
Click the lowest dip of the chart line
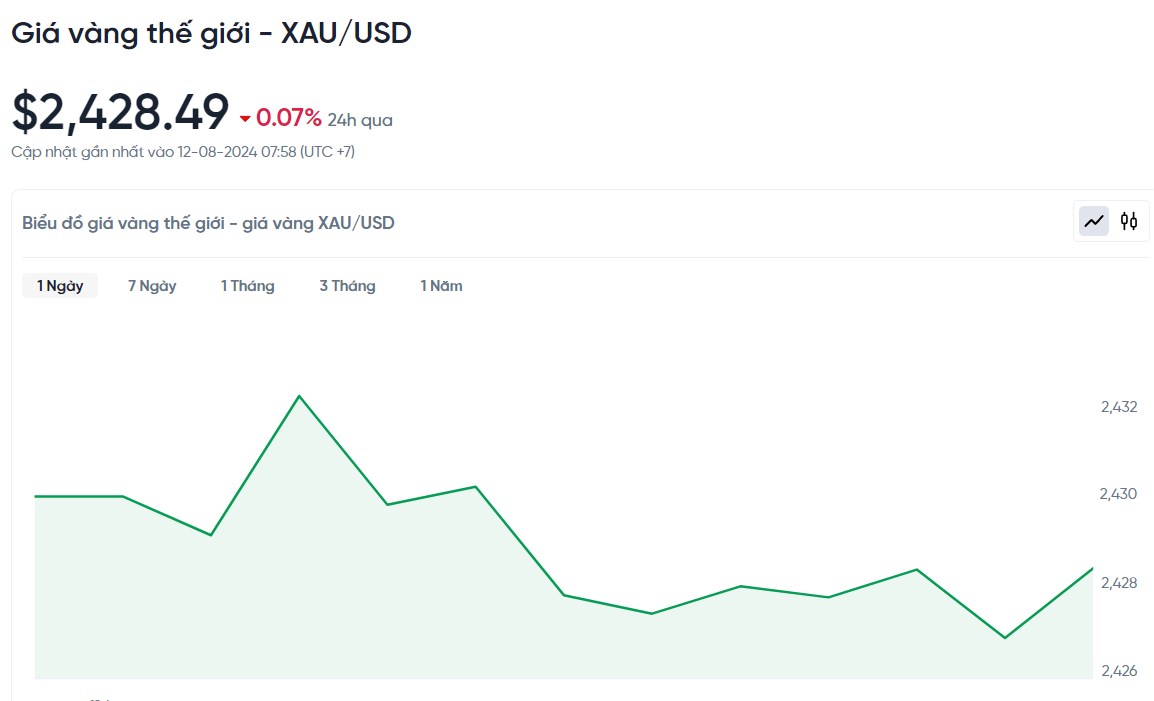1004,638
